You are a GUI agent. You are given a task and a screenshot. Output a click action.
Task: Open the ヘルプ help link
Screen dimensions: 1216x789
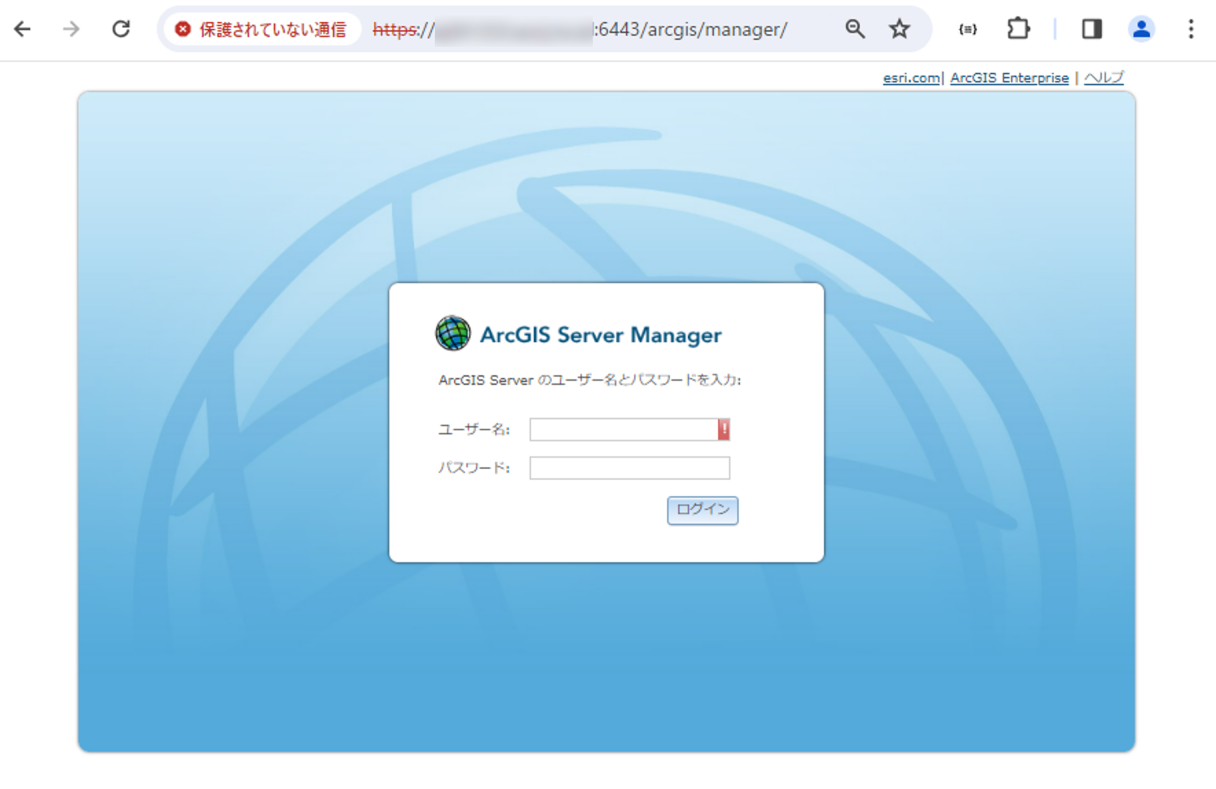1104,78
